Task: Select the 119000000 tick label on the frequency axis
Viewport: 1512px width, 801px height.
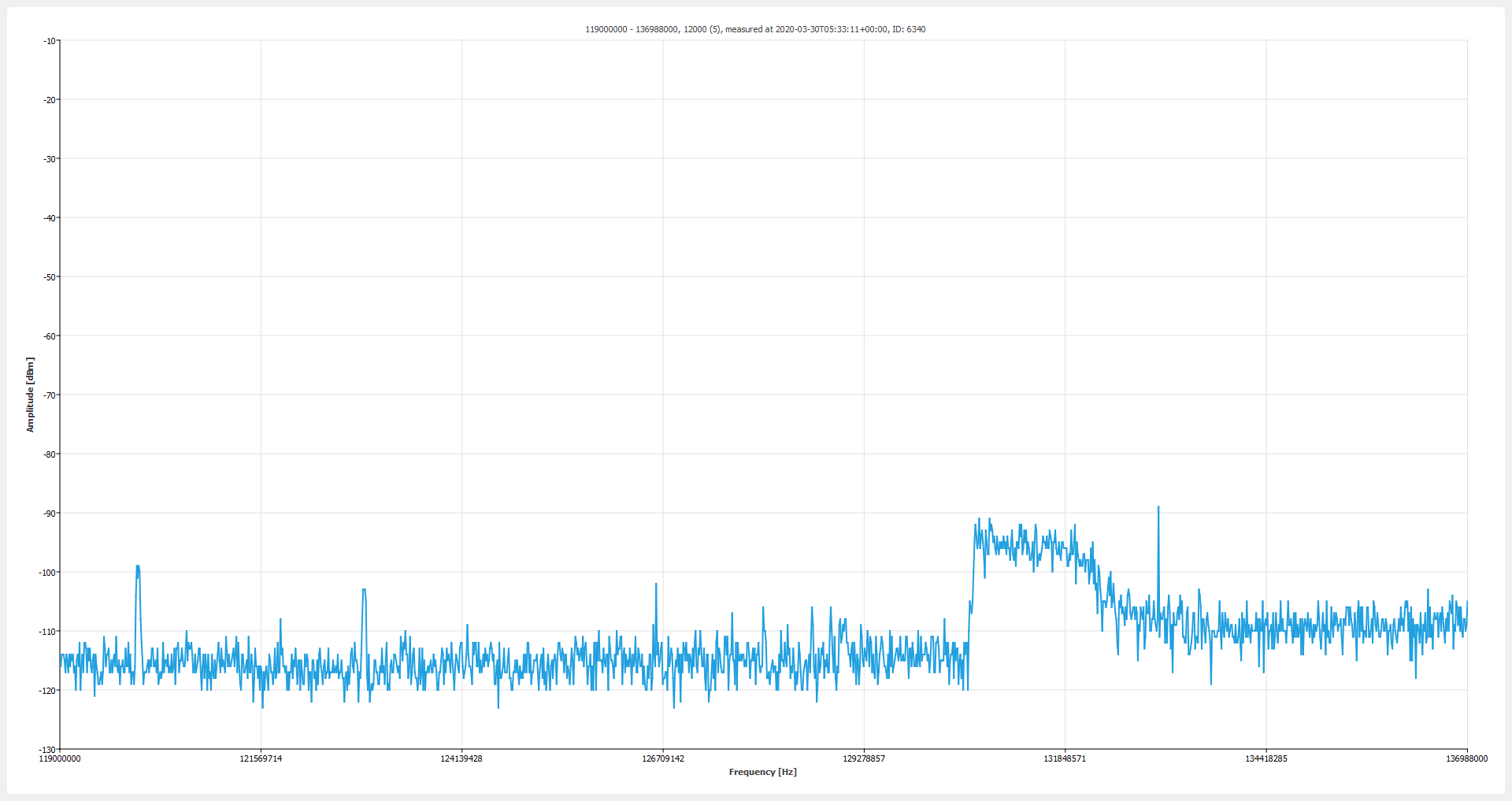Action: (60, 758)
